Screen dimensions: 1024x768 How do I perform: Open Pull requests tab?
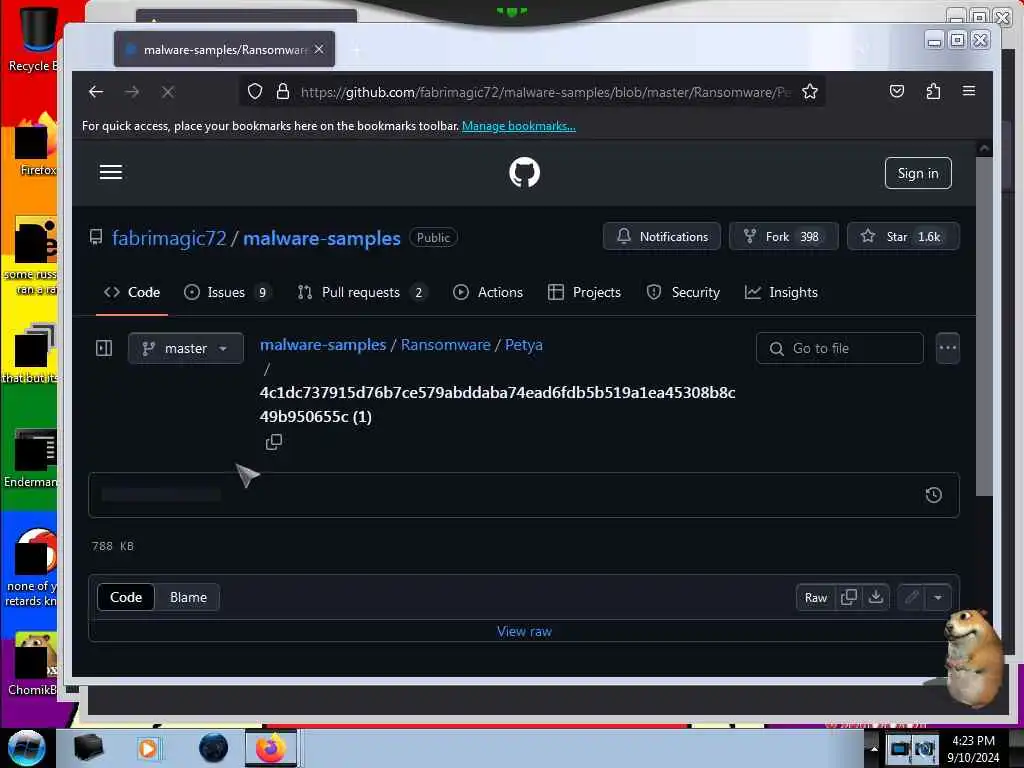pyautogui.click(x=361, y=293)
